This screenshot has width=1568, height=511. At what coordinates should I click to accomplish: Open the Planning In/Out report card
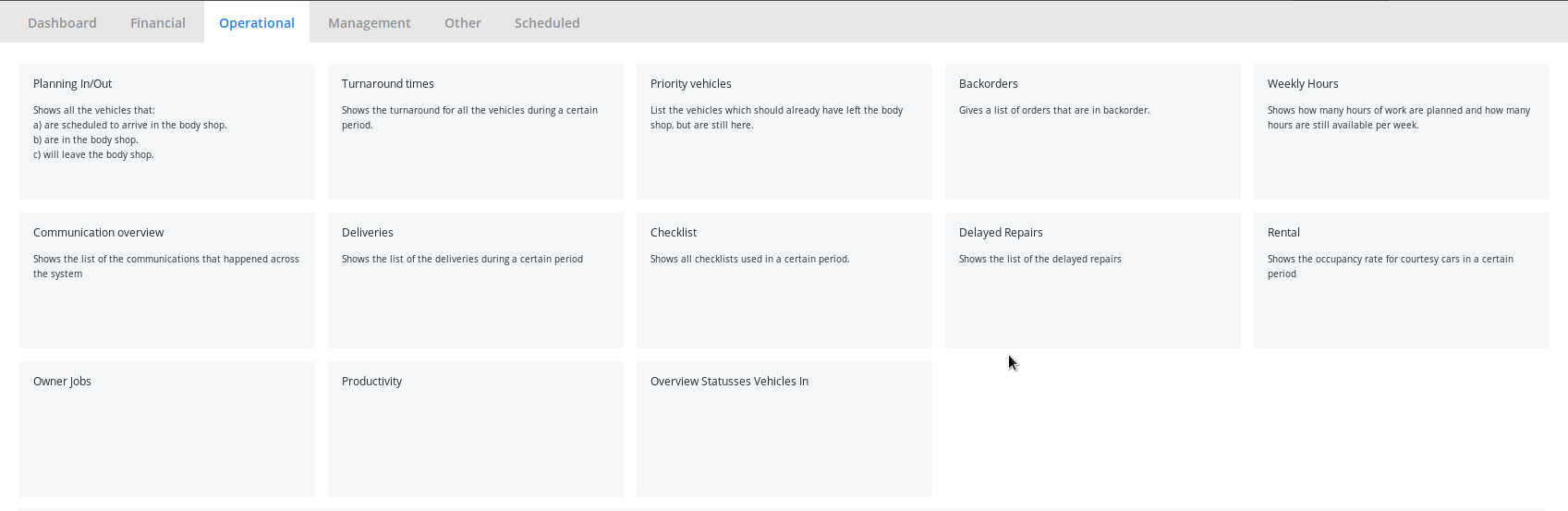pos(167,131)
